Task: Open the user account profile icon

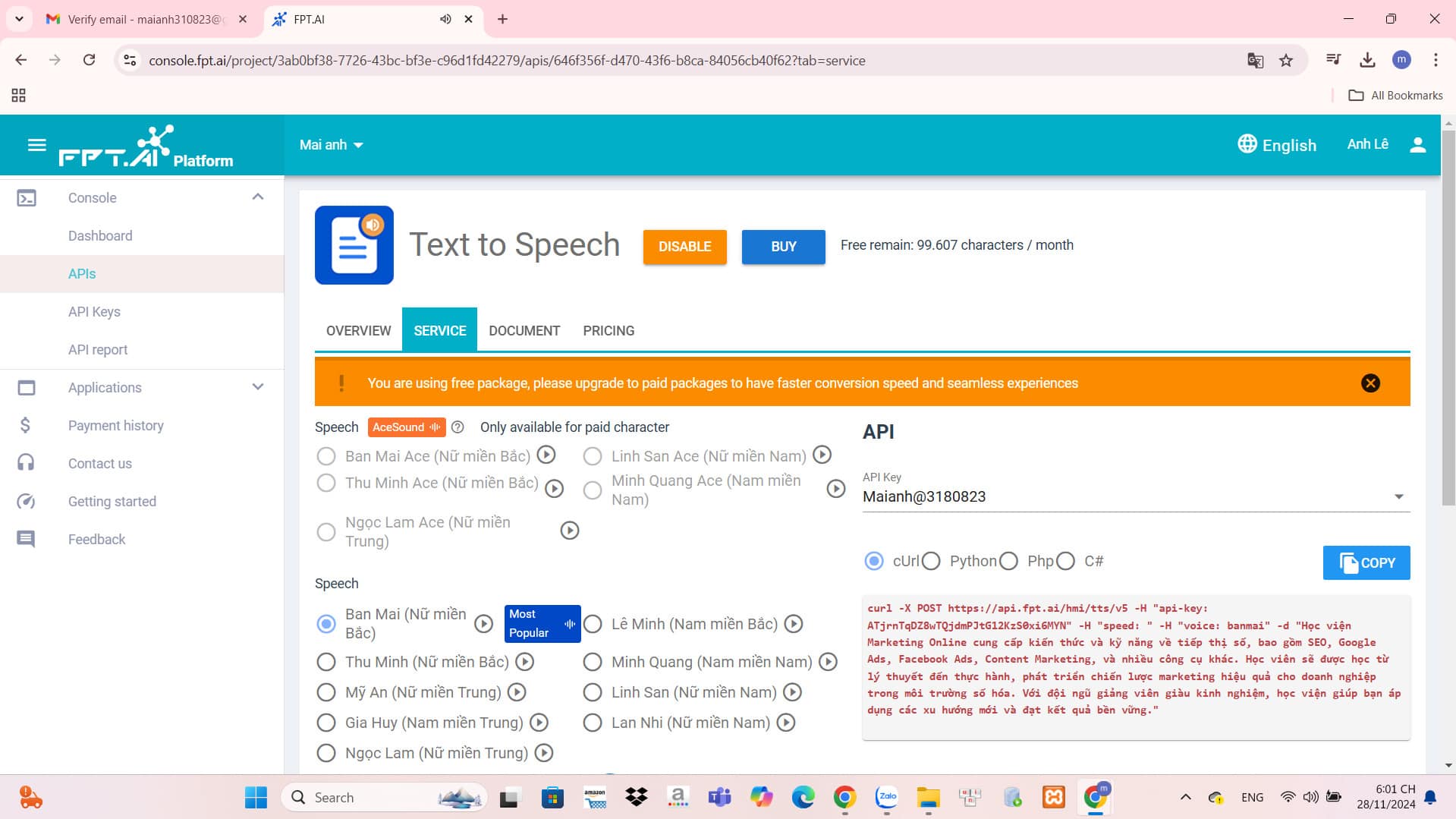Action: (x=1417, y=144)
